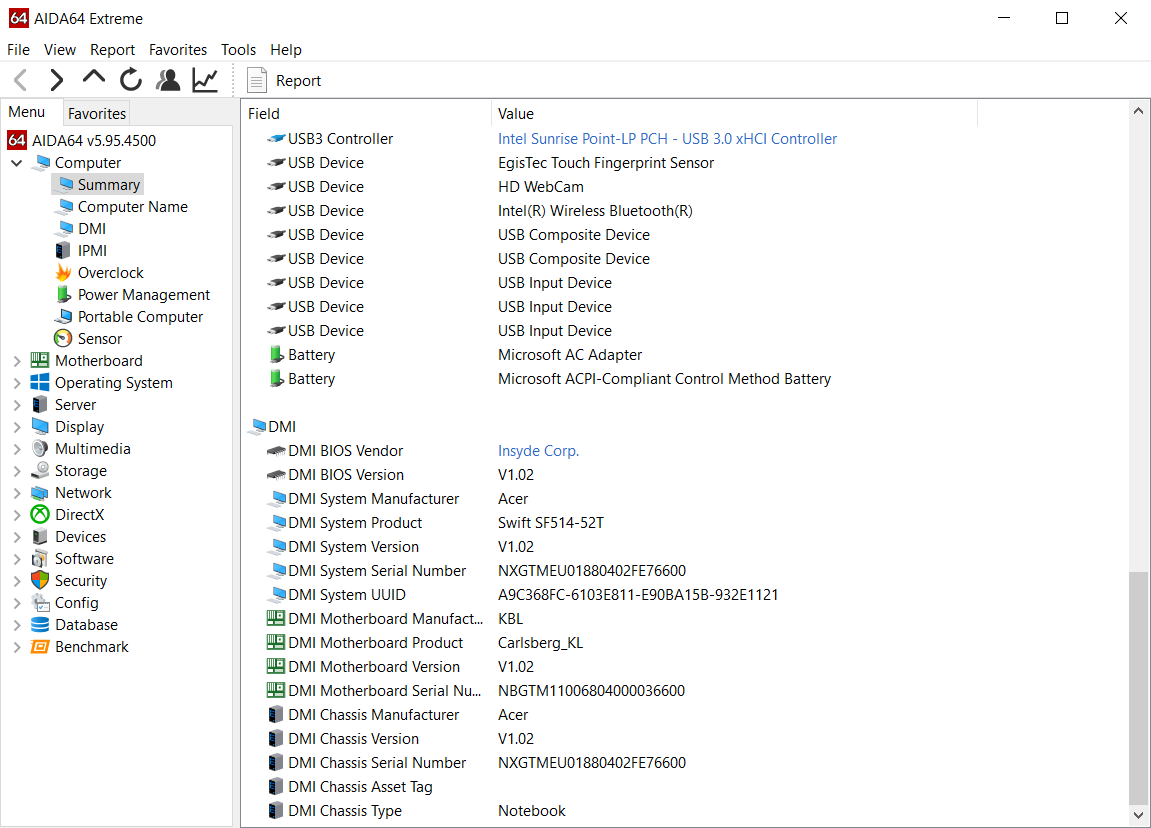Click the Multimedia speaker icon
Viewport: 1151px width, 828px height.
click(x=40, y=448)
